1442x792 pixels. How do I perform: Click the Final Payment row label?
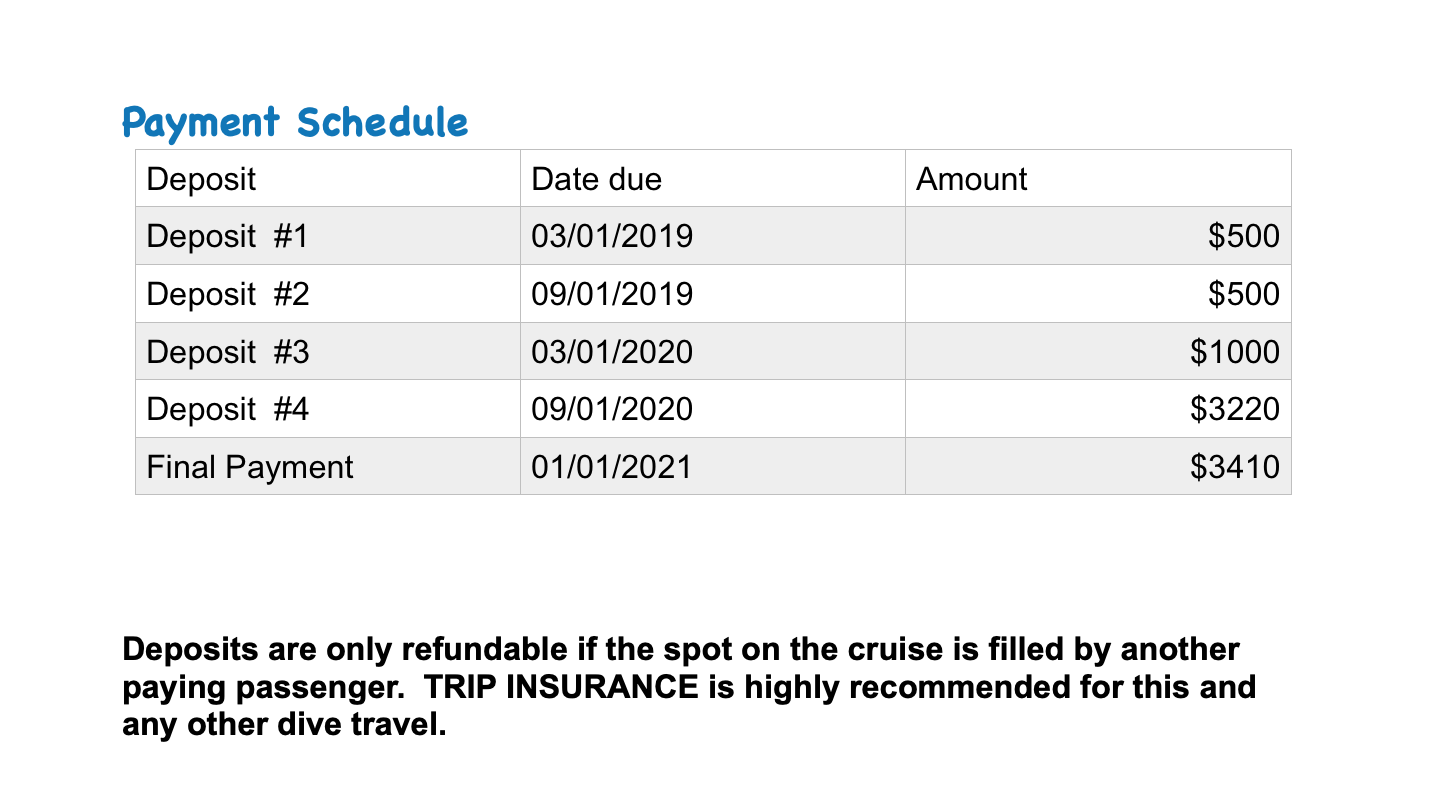point(328,466)
